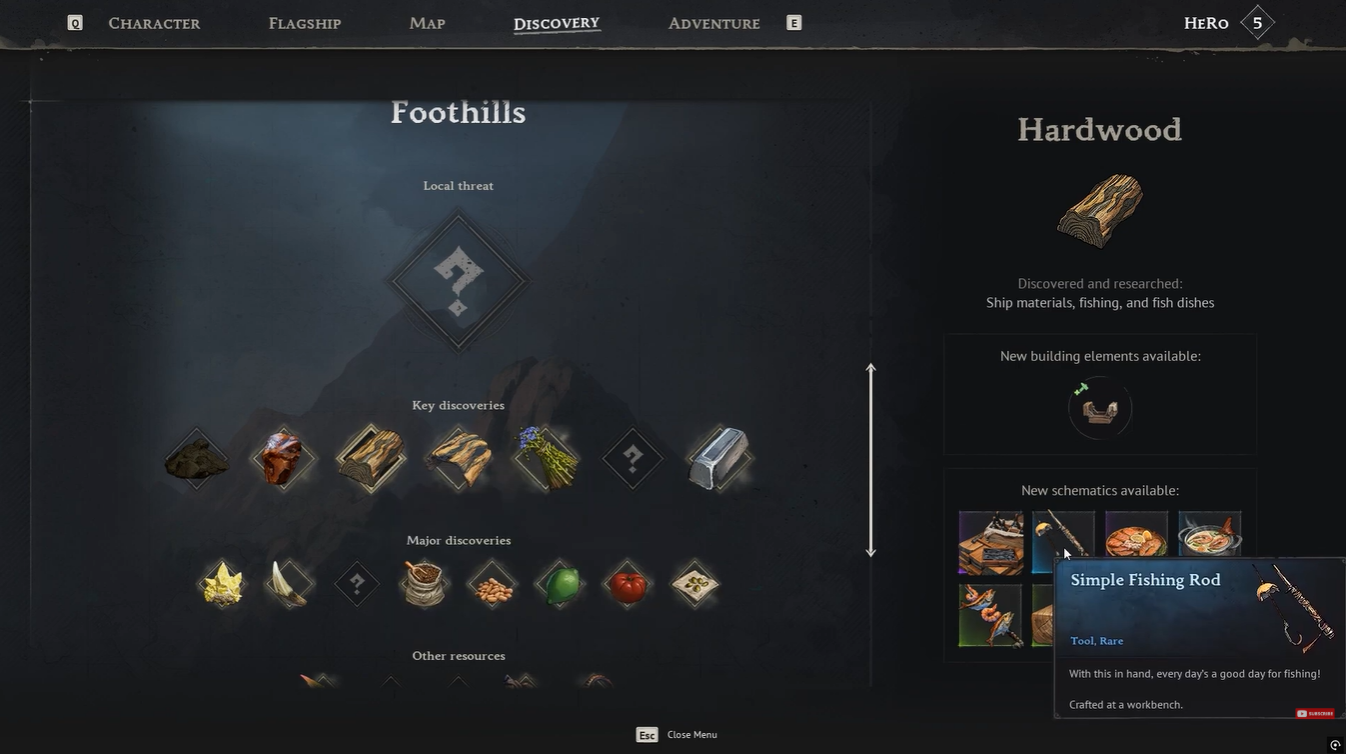Open the Character tab

(x=154, y=23)
